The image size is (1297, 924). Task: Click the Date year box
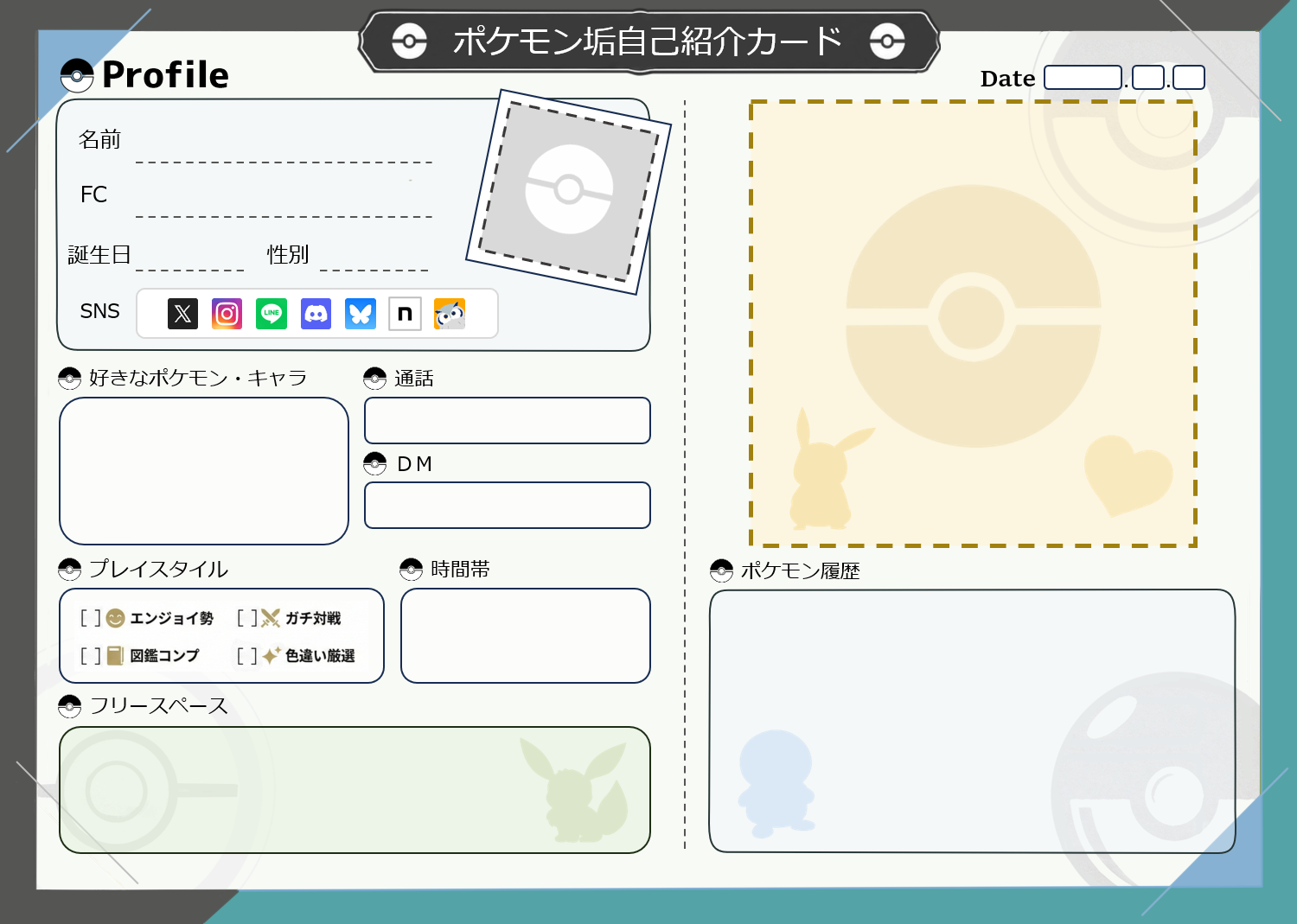click(x=1083, y=78)
